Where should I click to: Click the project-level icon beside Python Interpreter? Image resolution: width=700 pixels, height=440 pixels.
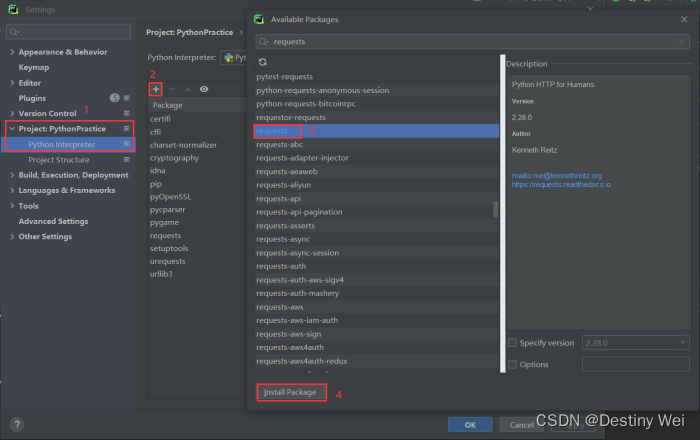127,144
